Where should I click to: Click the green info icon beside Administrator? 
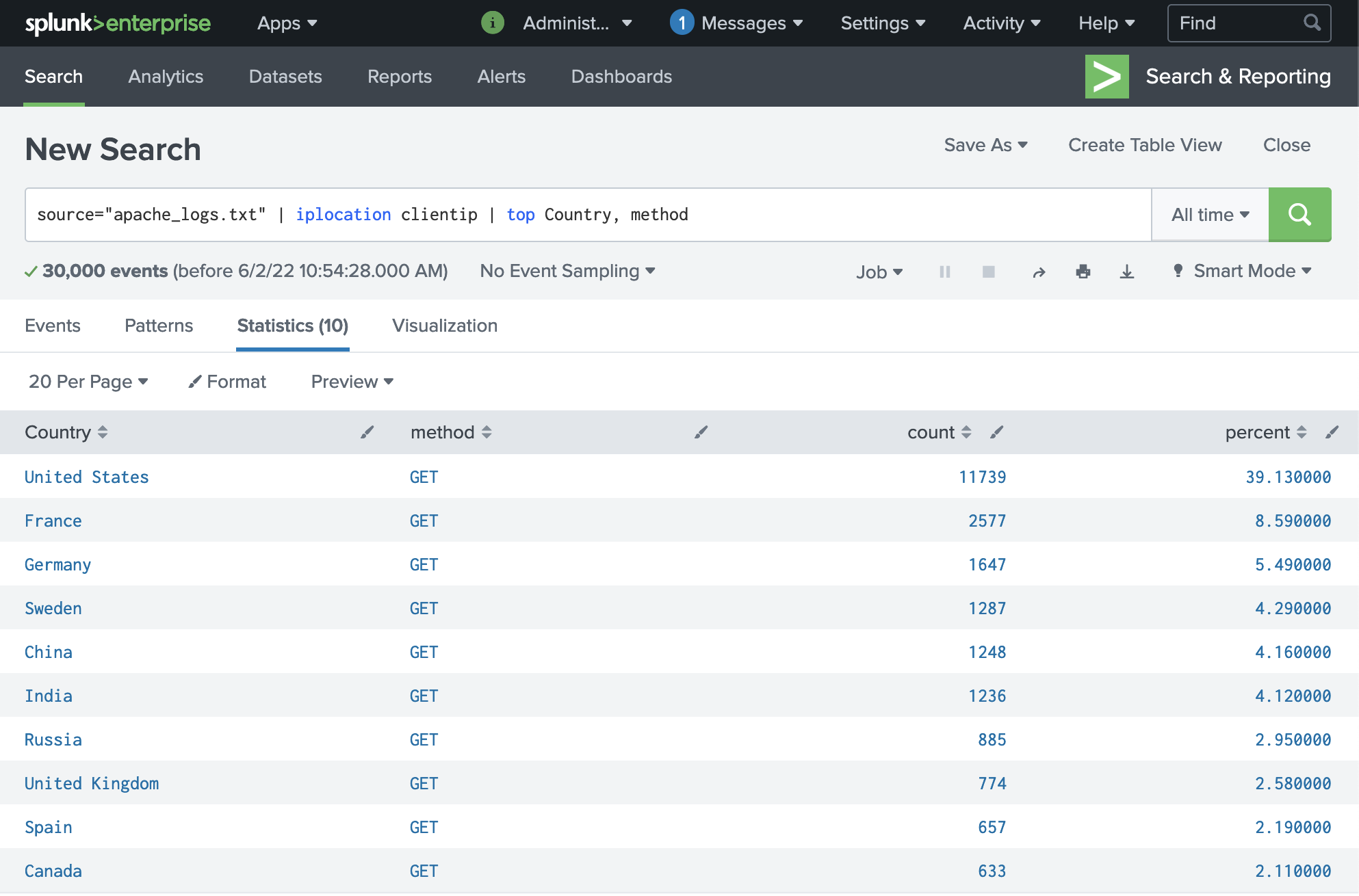click(x=492, y=23)
